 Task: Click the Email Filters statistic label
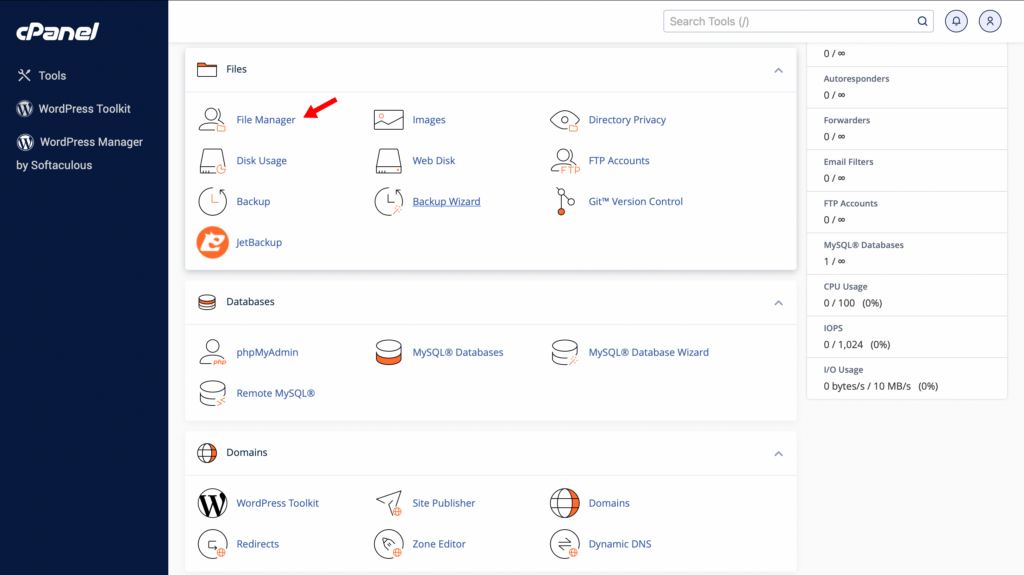848,162
